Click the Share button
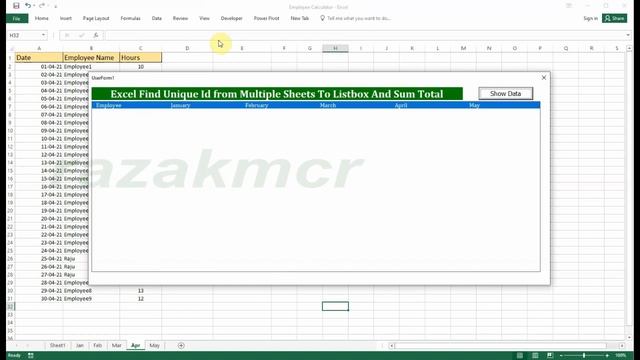The height and width of the screenshot is (360, 640). pyautogui.click(x=614, y=18)
